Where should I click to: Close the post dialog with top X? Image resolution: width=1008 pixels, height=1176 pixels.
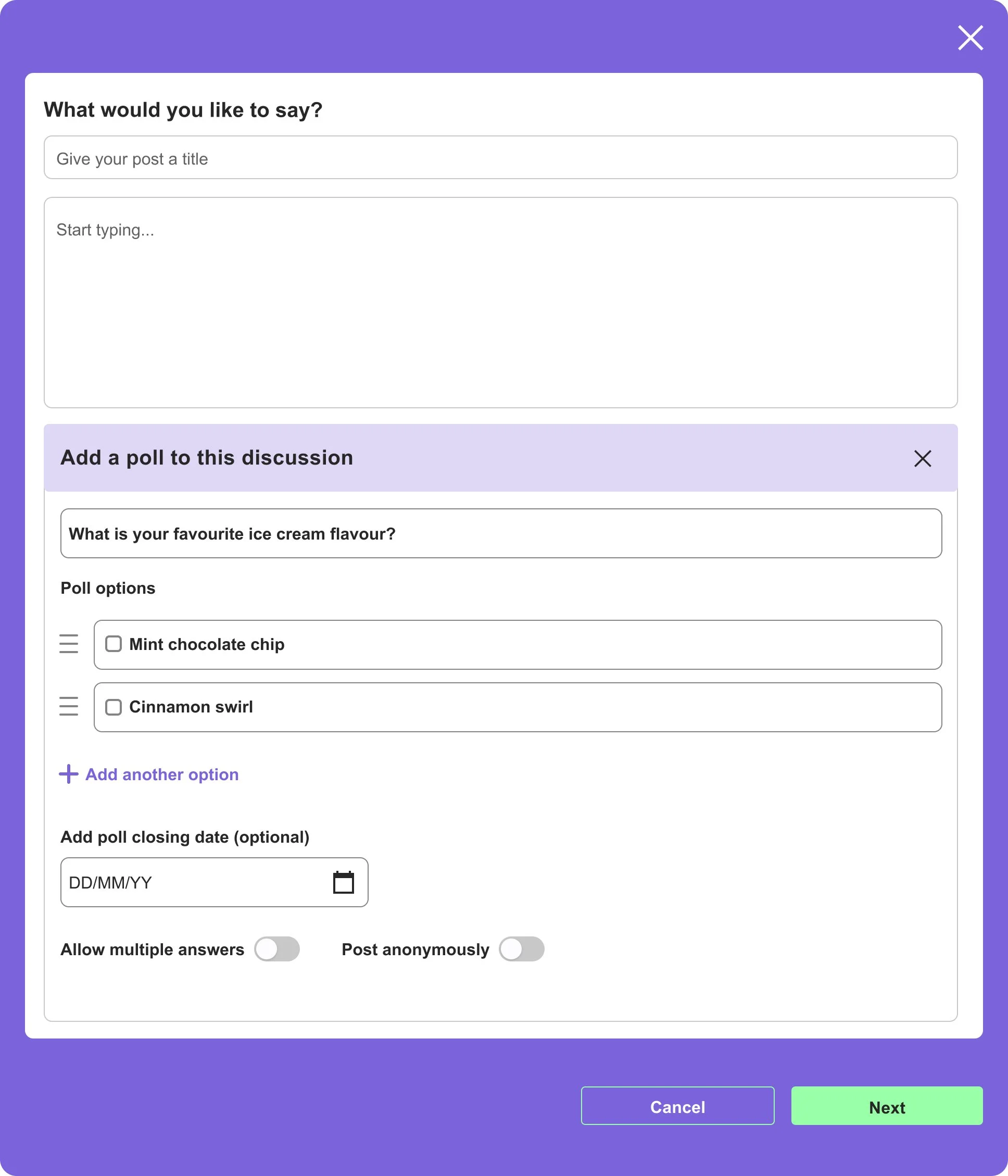[970, 37]
